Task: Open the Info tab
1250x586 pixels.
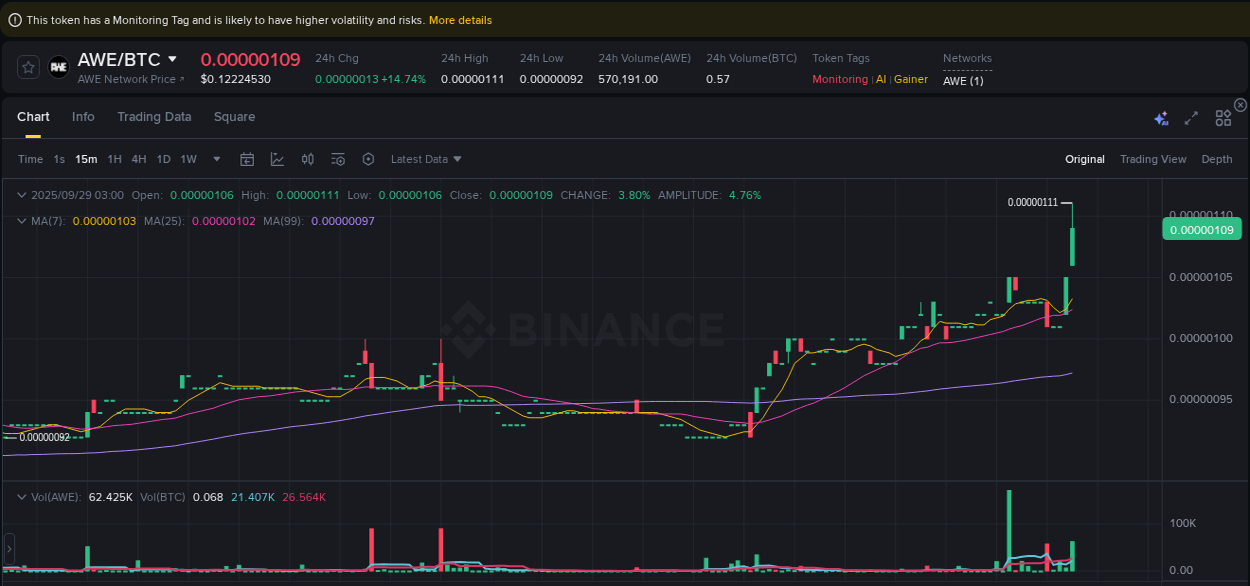Action: tap(83, 117)
